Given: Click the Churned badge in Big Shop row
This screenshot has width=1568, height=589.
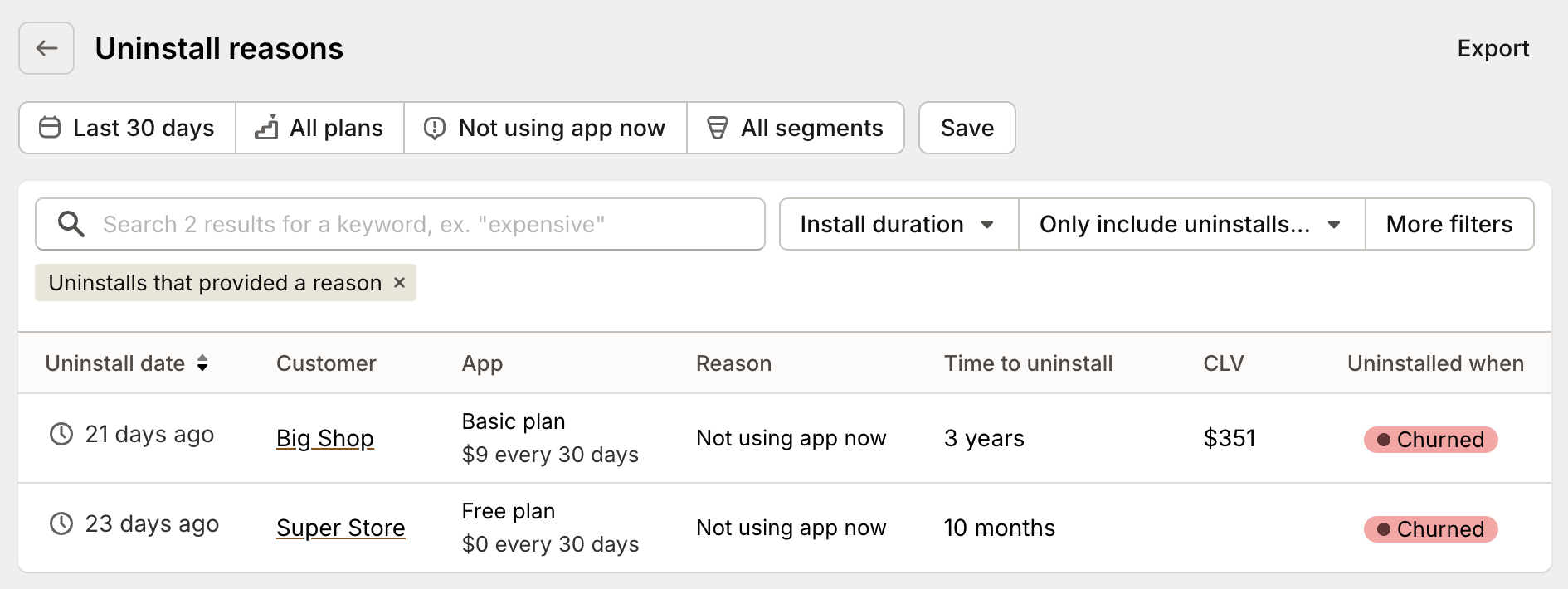Looking at the screenshot, I should coord(1430,440).
